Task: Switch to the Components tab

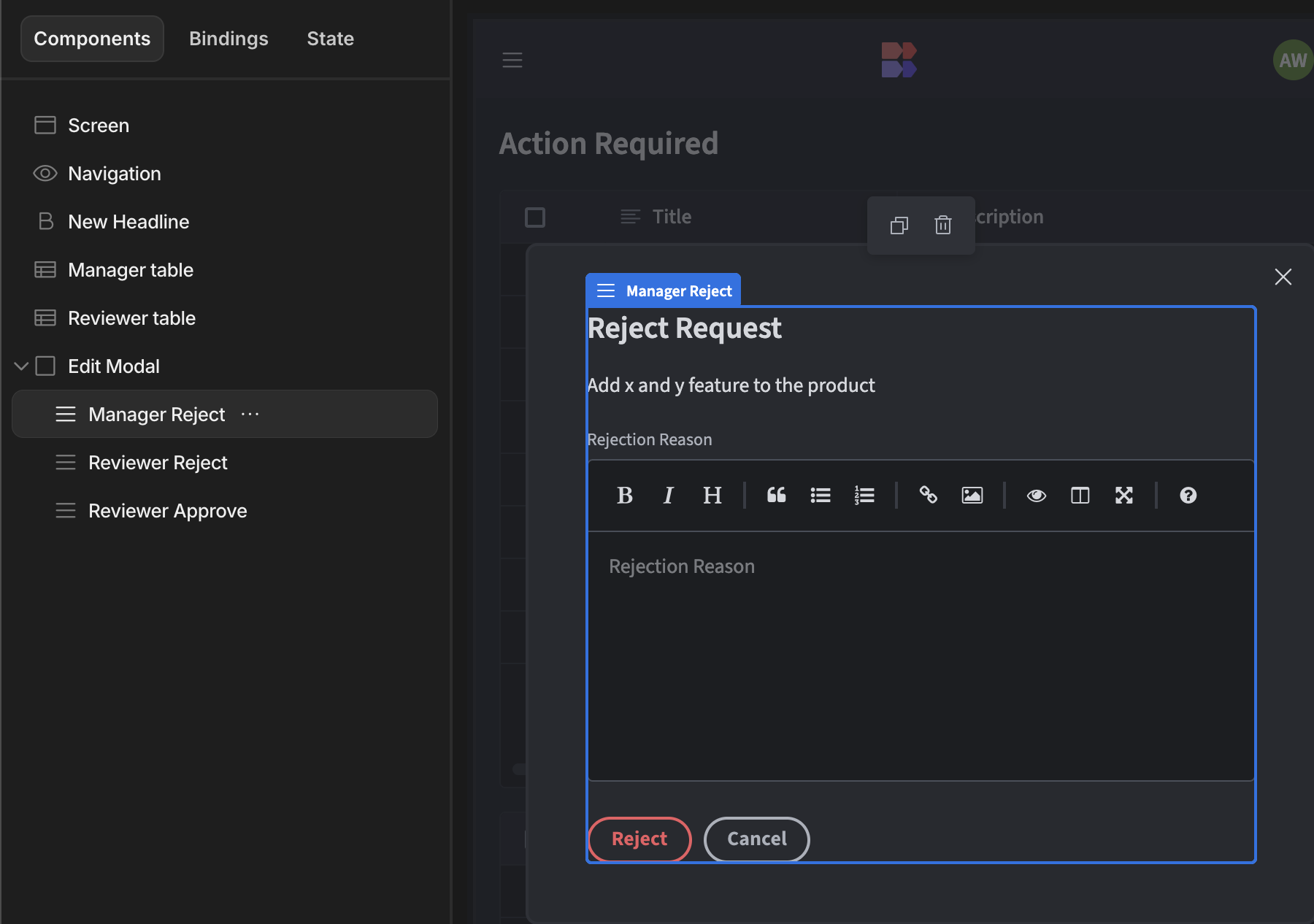Action: point(92,39)
